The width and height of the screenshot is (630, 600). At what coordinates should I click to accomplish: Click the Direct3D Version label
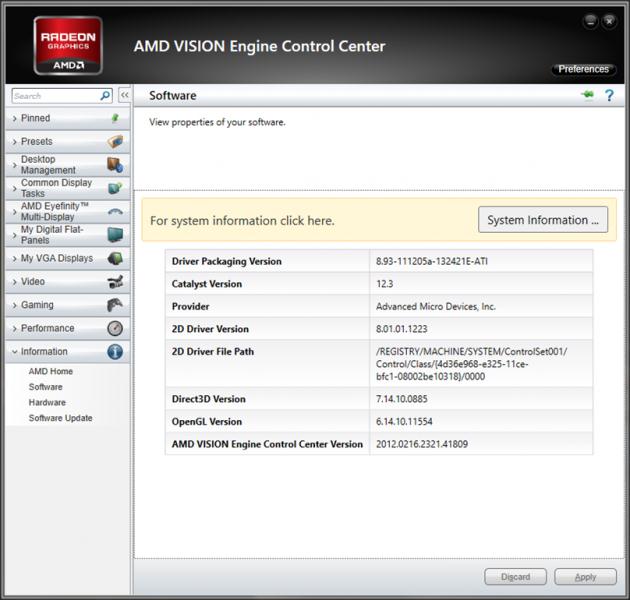(x=209, y=399)
